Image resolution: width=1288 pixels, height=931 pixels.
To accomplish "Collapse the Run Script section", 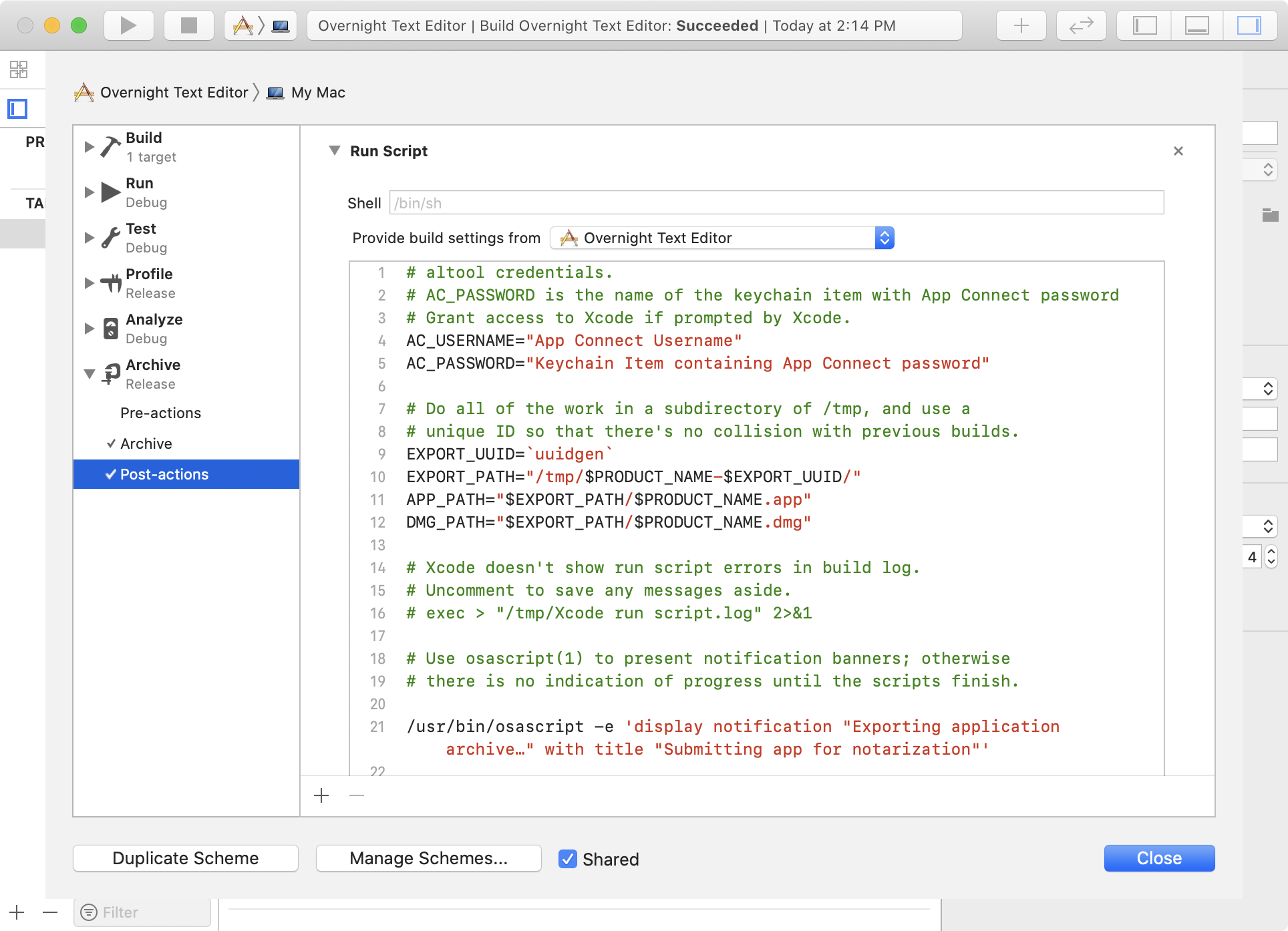I will [x=335, y=151].
